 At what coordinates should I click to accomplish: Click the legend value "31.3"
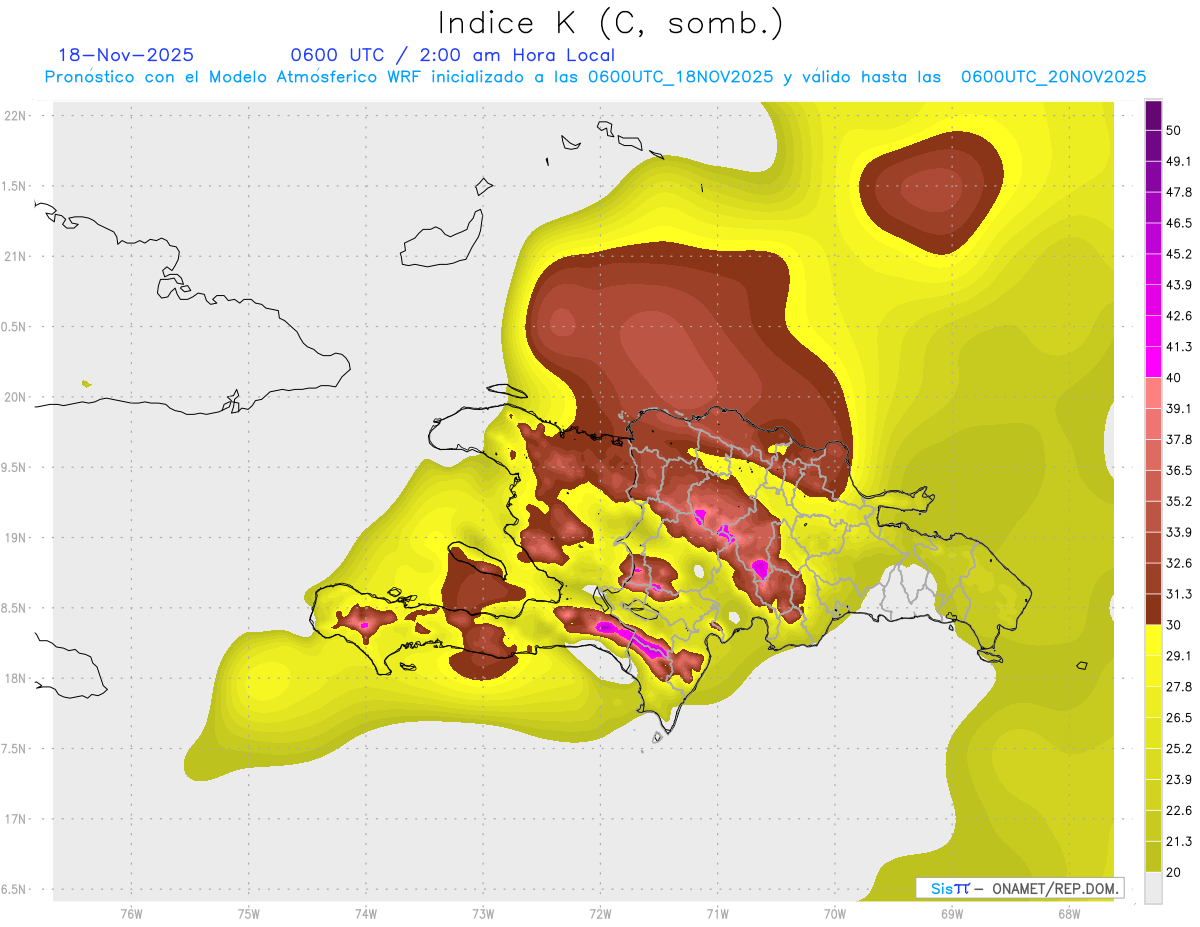[1180, 594]
